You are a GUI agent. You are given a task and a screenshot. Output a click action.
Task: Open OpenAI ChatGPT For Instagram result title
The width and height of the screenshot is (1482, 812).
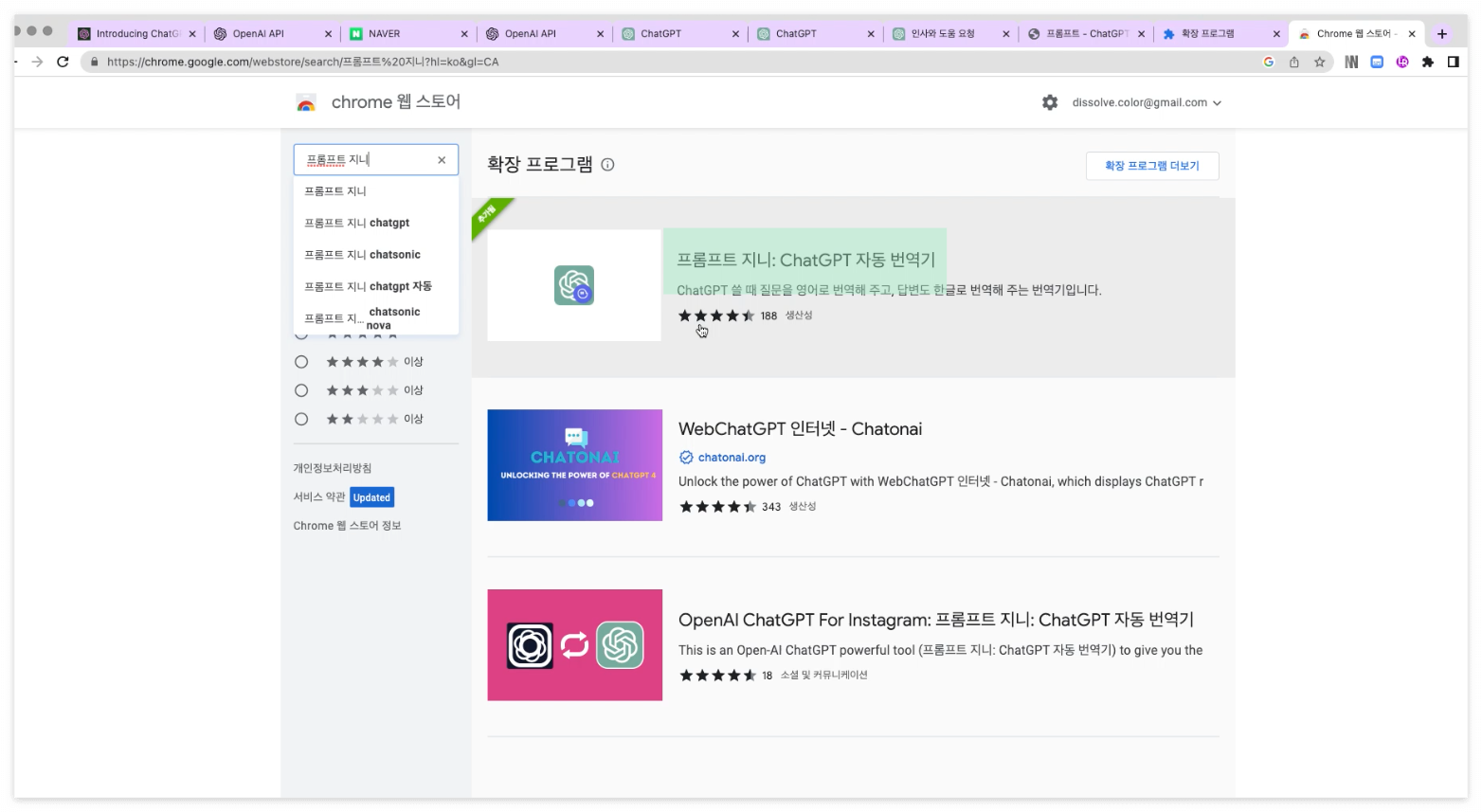pyautogui.click(x=936, y=620)
